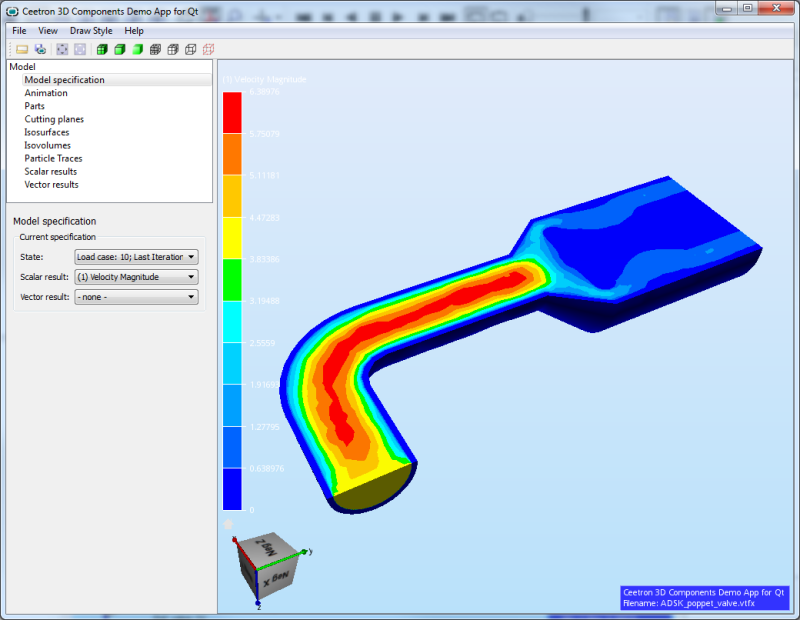Viewport: 800px width, 620px height.
Task: Select Cutting planes in the Model tree
Action: [54, 119]
